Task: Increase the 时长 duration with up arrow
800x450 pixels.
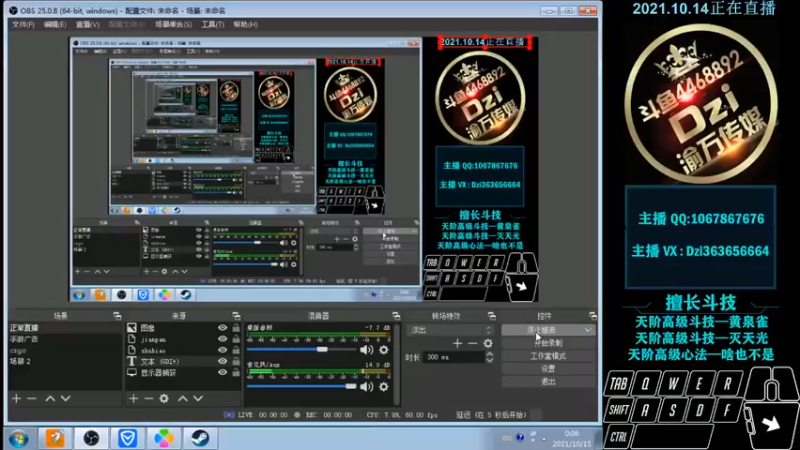Action: [489, 354]
